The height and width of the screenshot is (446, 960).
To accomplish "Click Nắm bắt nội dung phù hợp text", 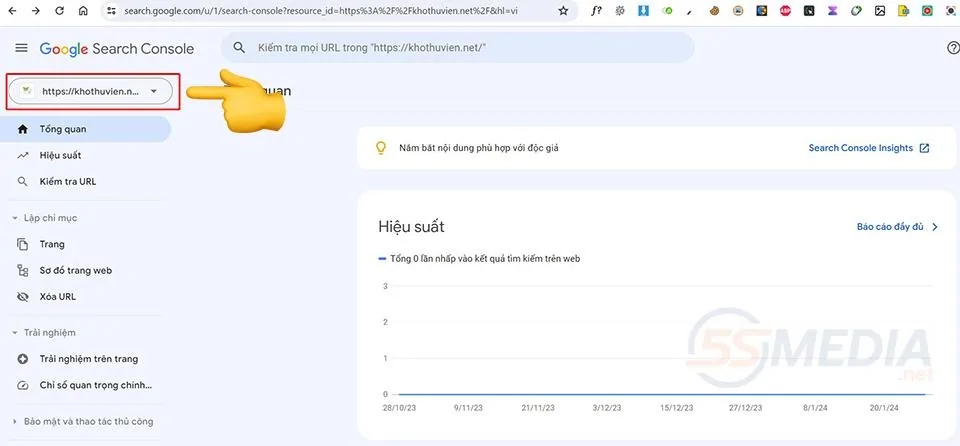I will pos(479,148).
